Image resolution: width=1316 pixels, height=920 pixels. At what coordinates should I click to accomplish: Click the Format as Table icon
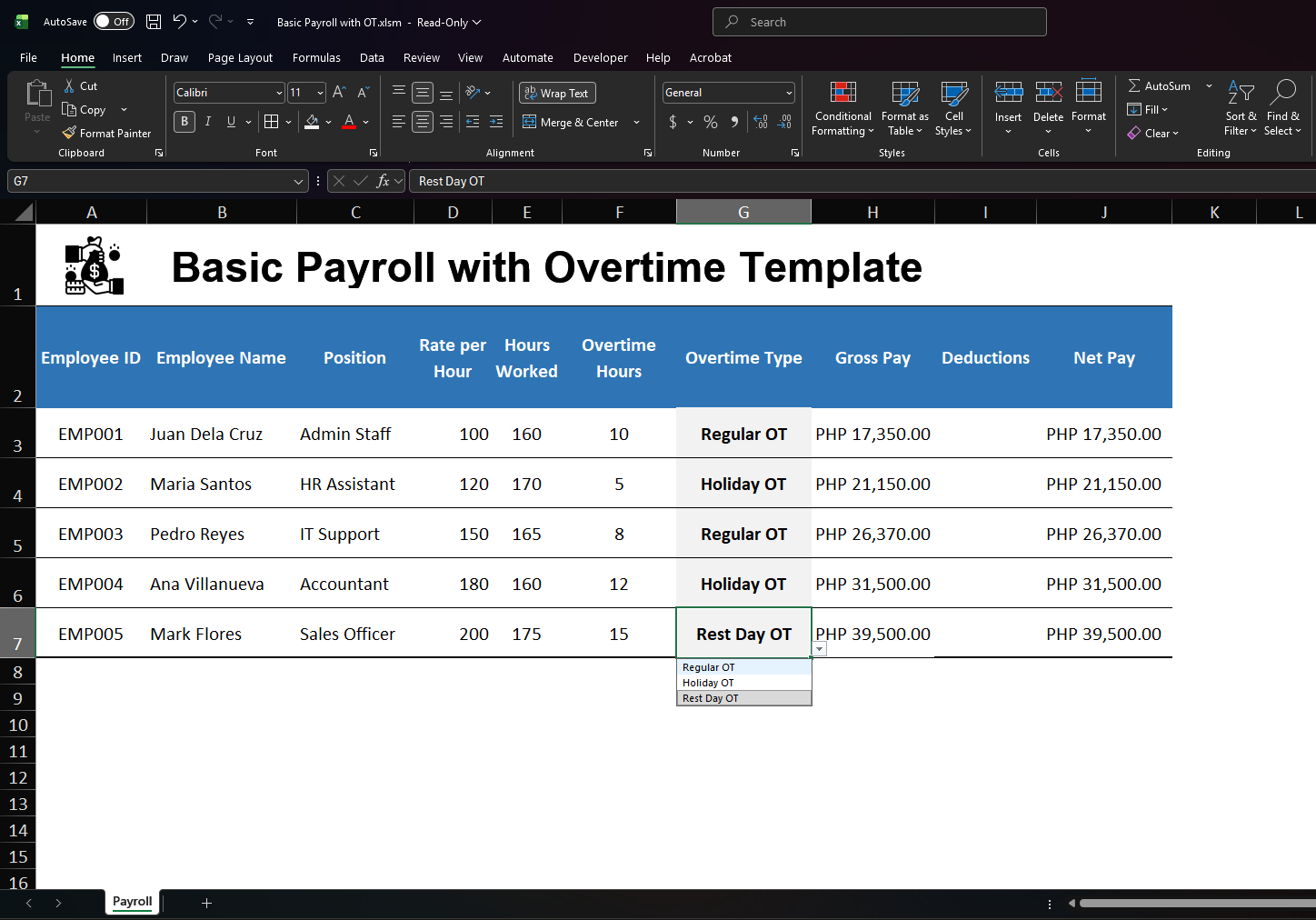tap(904, 108)
